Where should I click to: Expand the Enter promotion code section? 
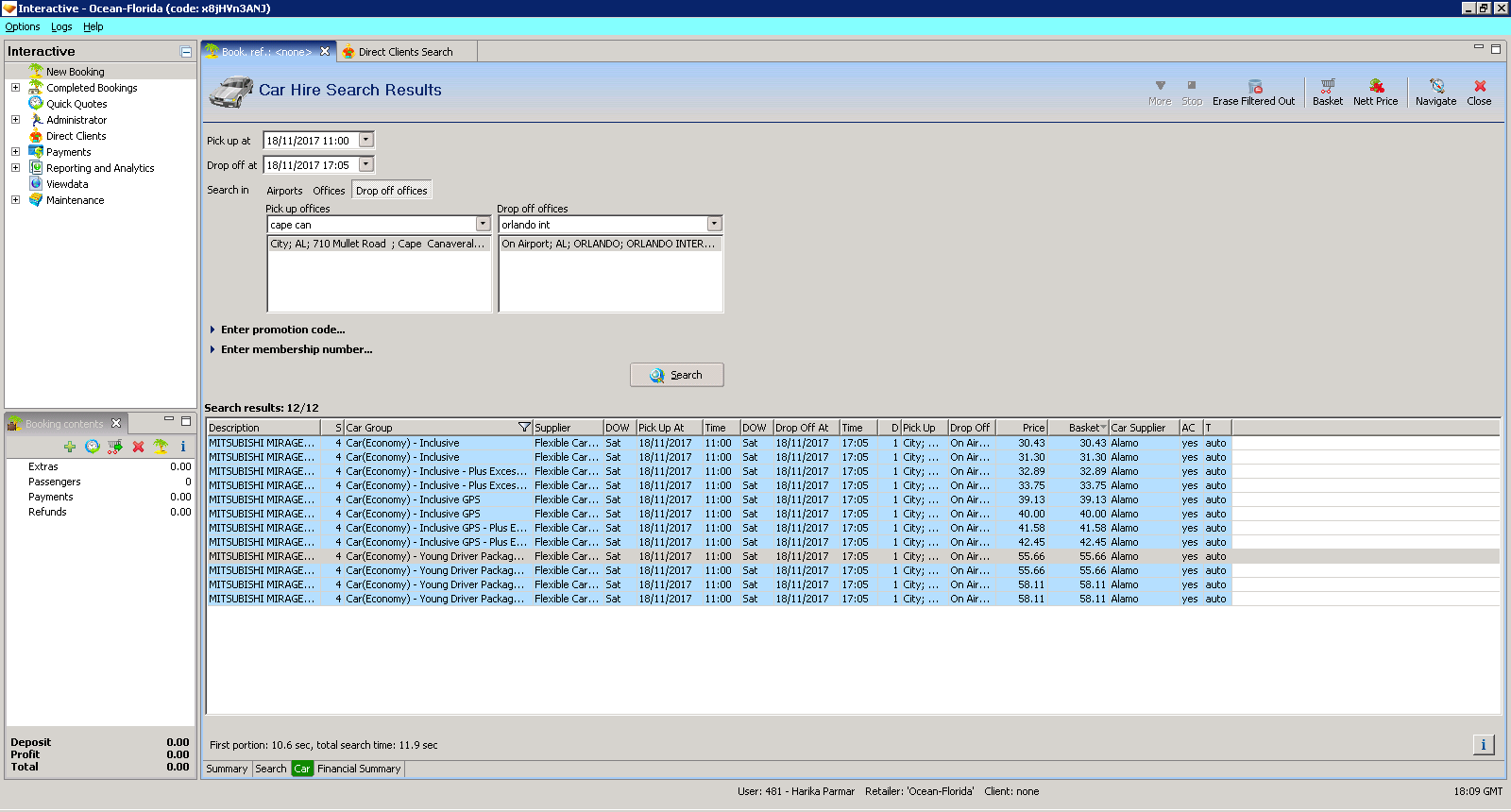(282, 330)
